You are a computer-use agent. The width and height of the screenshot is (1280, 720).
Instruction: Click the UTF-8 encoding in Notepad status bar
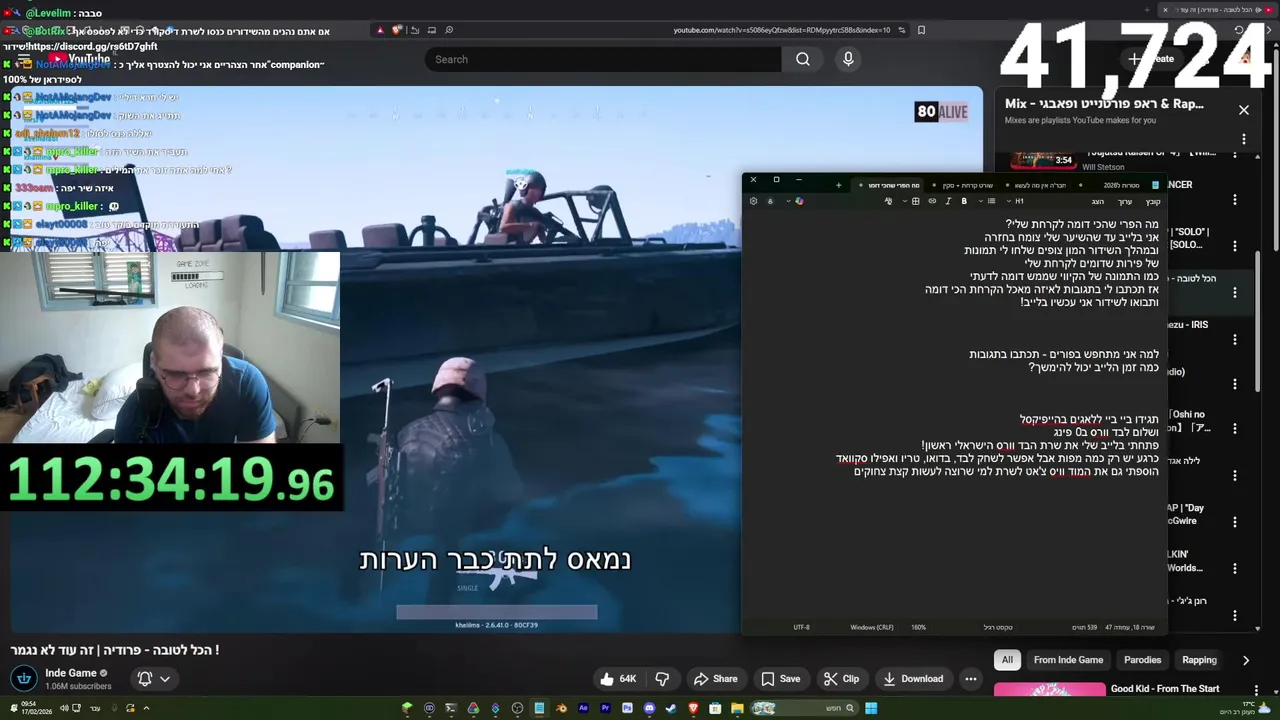click(x=801, y=627)
